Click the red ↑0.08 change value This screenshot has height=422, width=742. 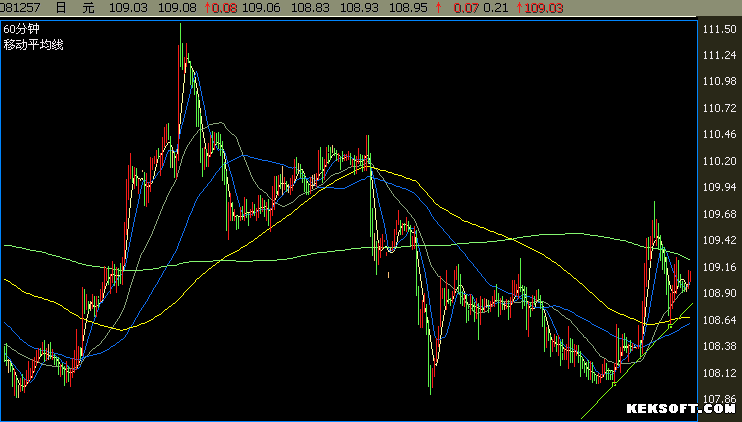click(x=221, y=8)
